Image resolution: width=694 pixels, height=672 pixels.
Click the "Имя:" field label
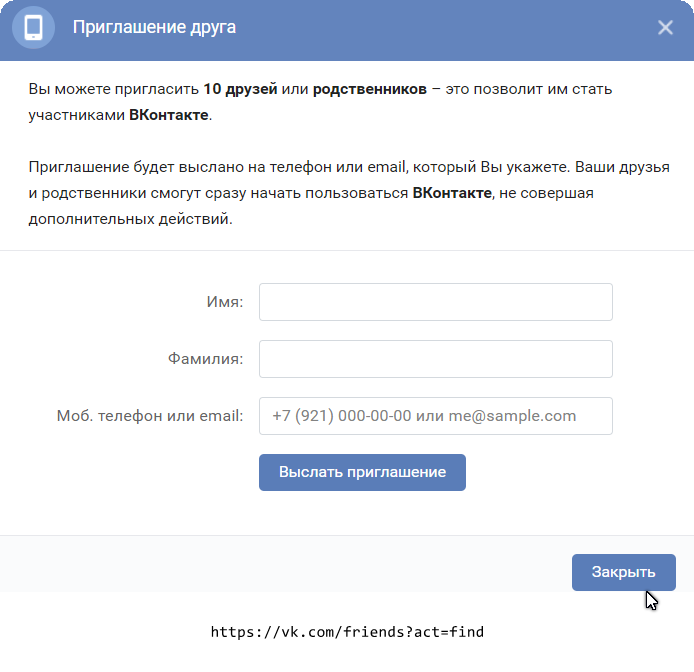[224, 302]
